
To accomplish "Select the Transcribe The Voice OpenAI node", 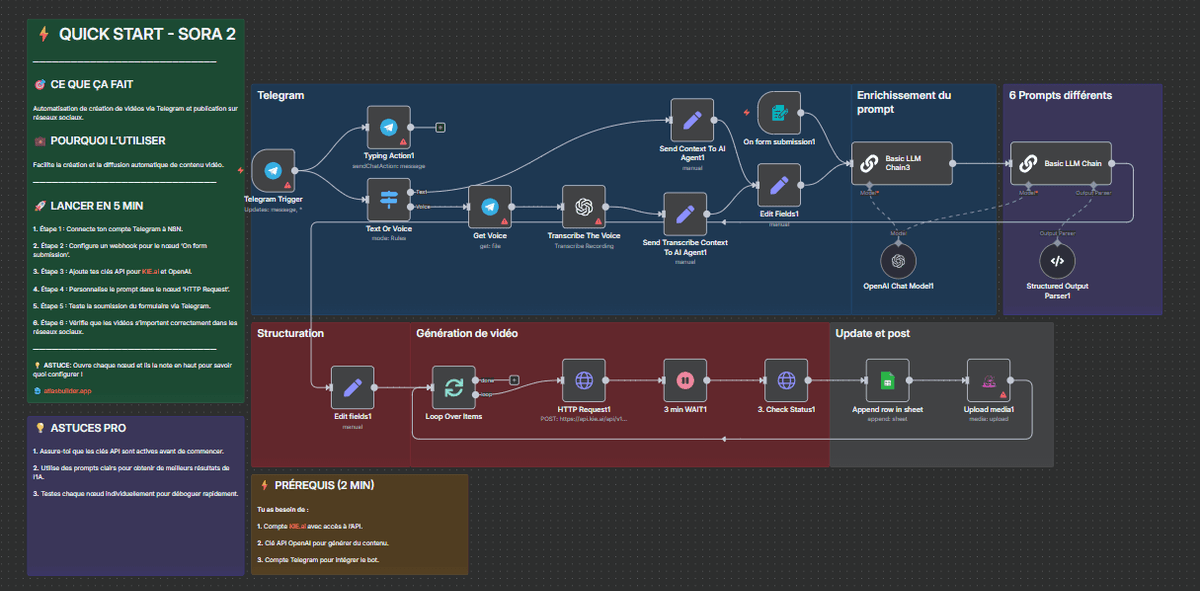I will coord(584,207).
